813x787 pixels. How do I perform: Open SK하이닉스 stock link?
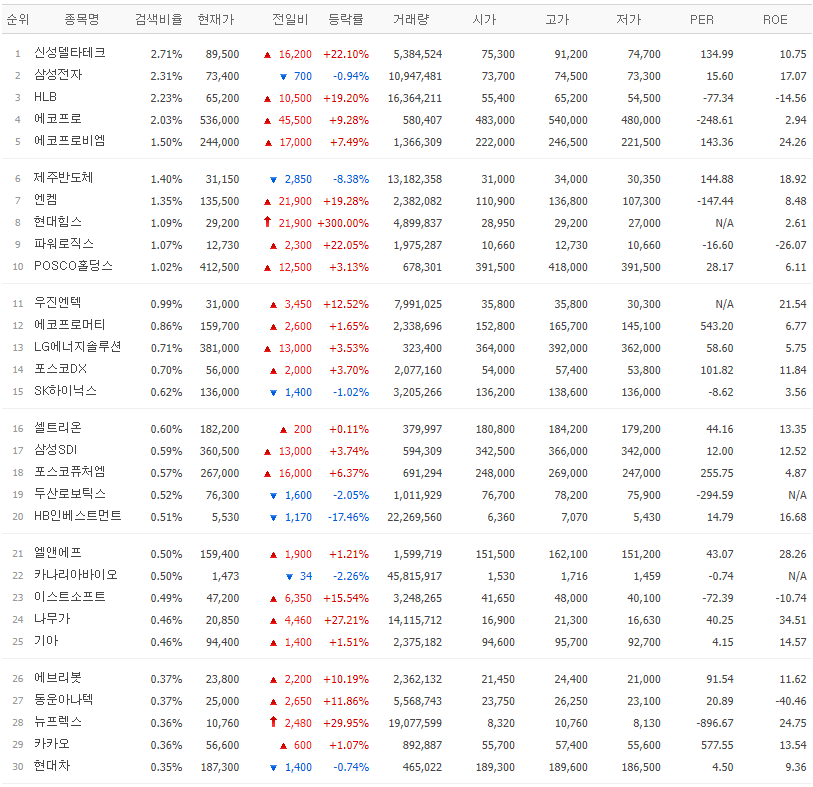click(65, 391)
